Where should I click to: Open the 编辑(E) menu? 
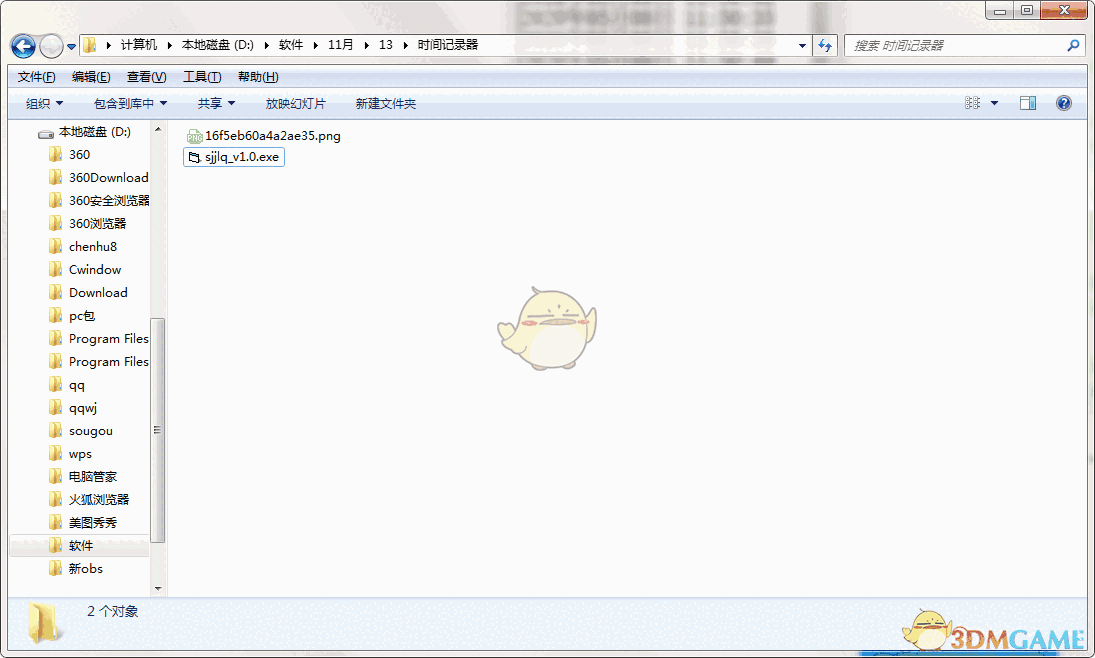(x=91, y=77)
